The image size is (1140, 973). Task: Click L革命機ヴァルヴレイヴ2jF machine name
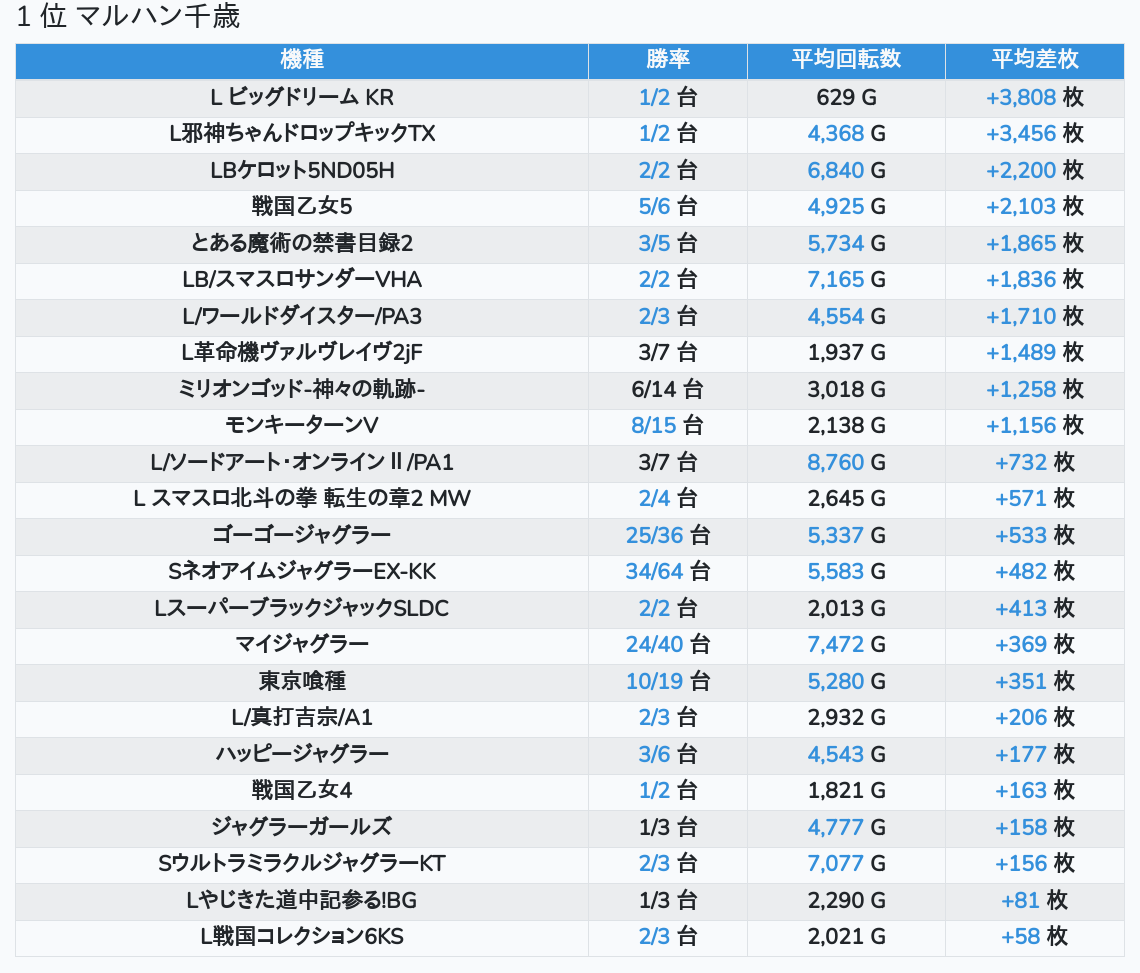(x=302, y=353)
